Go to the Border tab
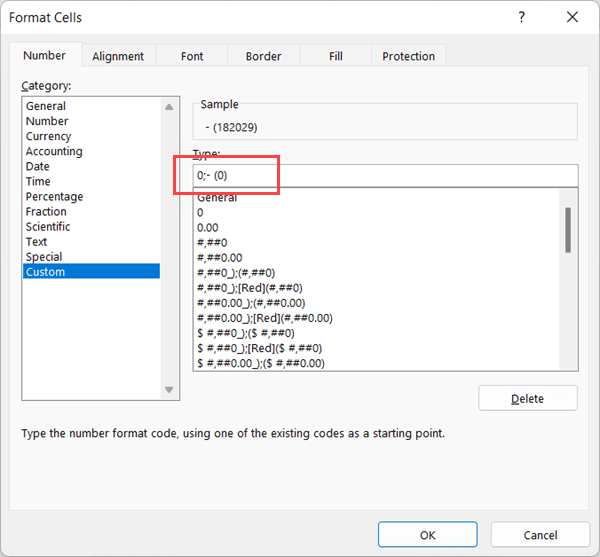Screen dimensions: 600x557 [x=263, y=56]
